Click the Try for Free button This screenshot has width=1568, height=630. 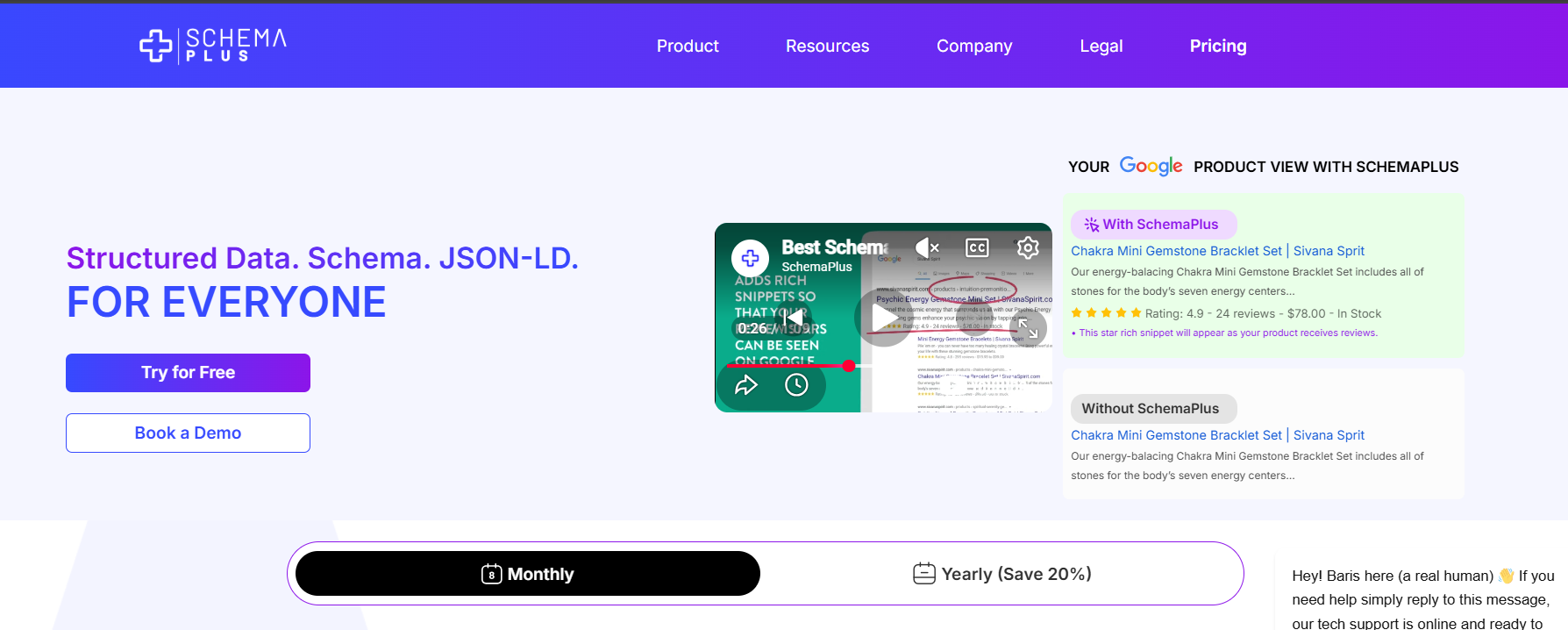click(x=188, y=373)
